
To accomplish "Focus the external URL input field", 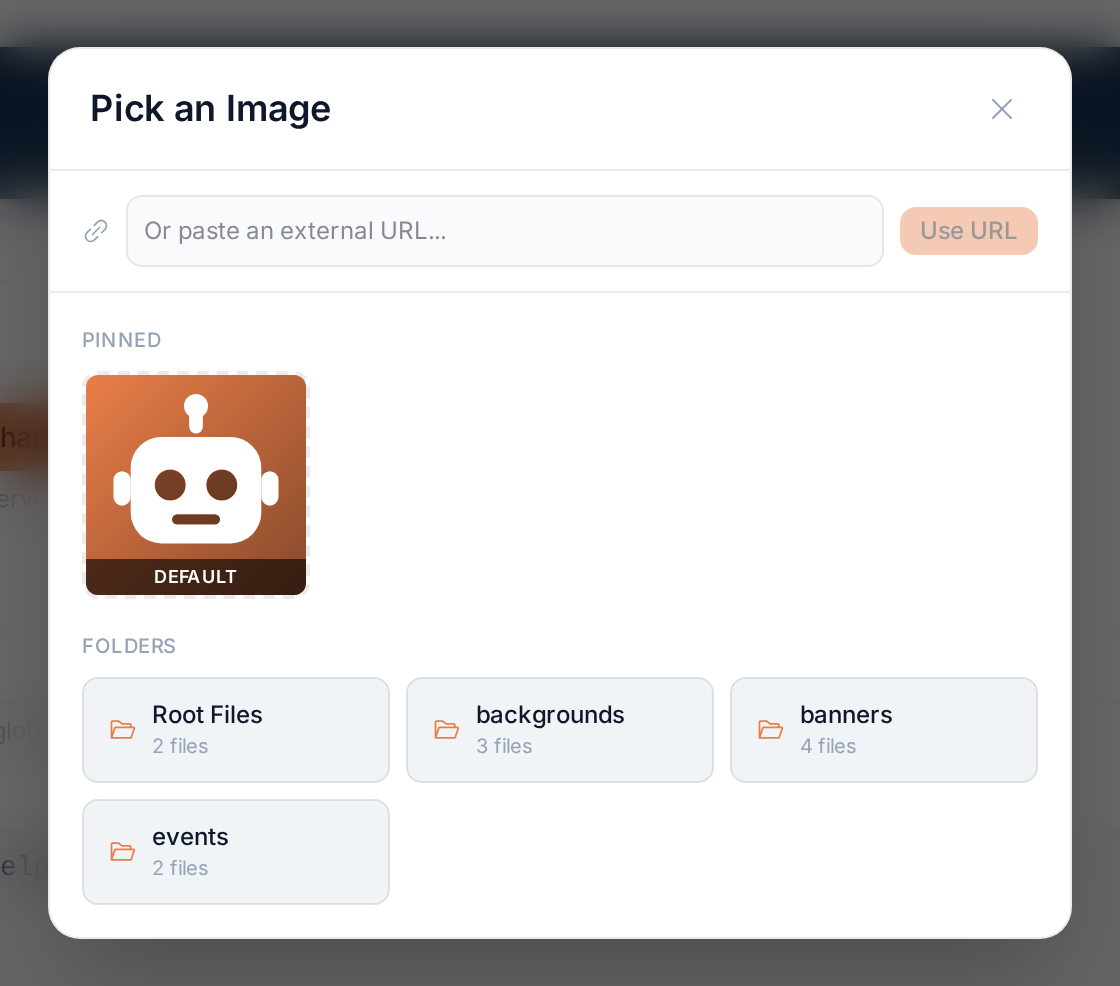I will click(504, 231).
